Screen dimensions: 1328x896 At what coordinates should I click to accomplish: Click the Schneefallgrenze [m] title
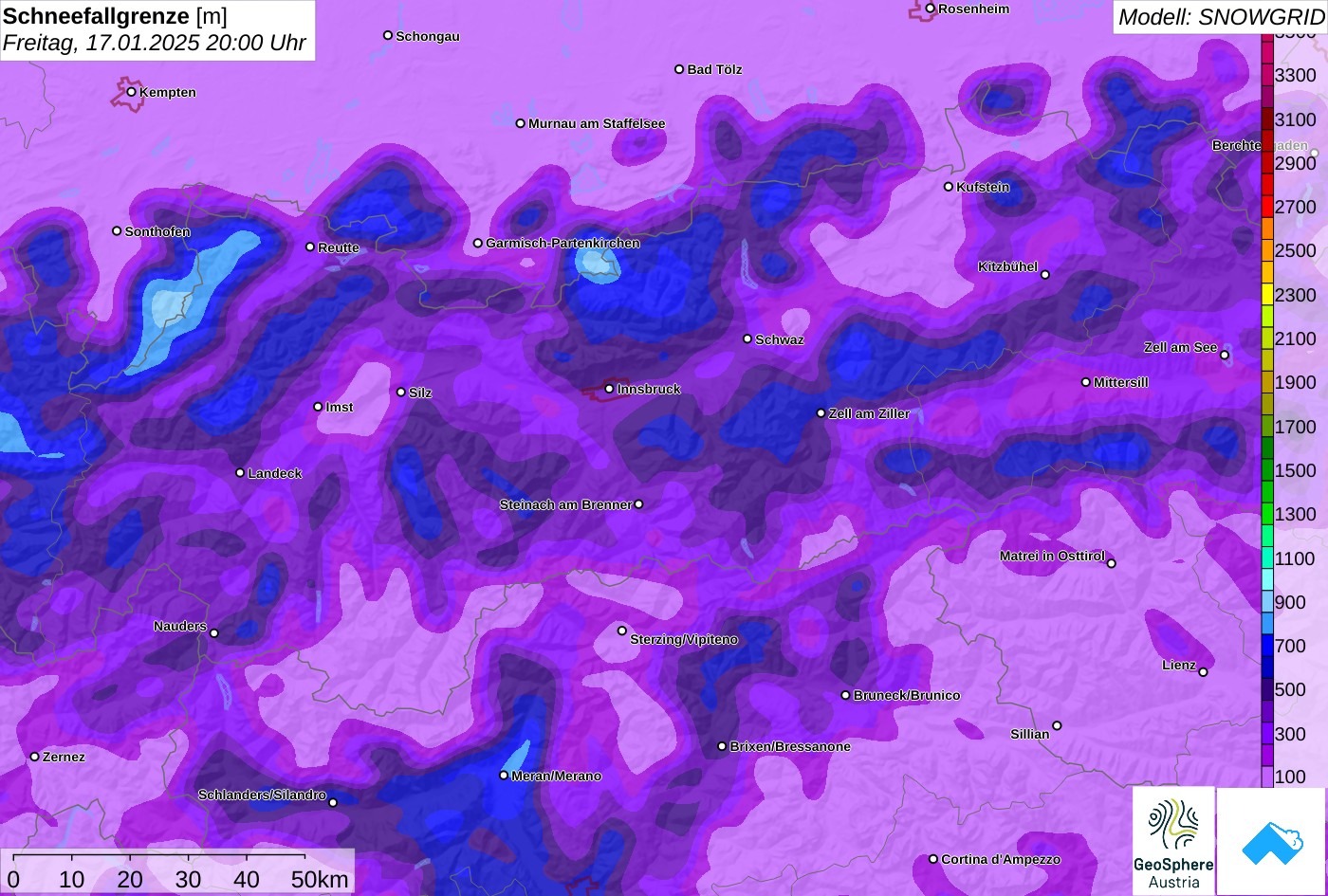115,16
